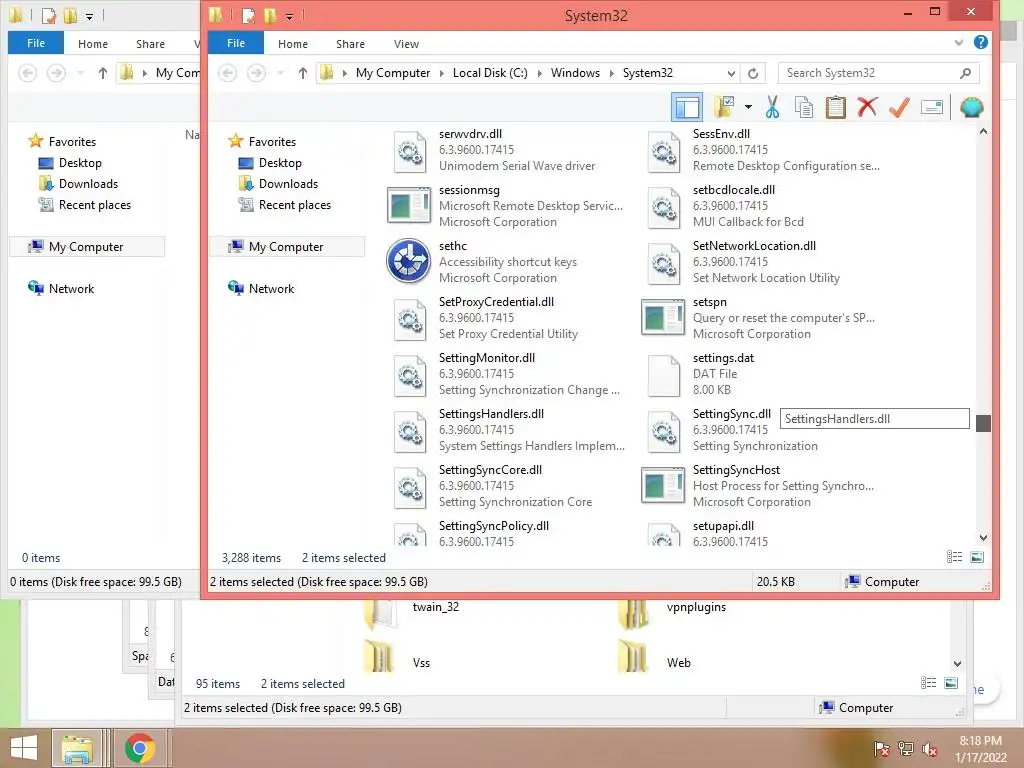Open Home tab in System32 window
Screen dimensions: 1024x768
293,44
